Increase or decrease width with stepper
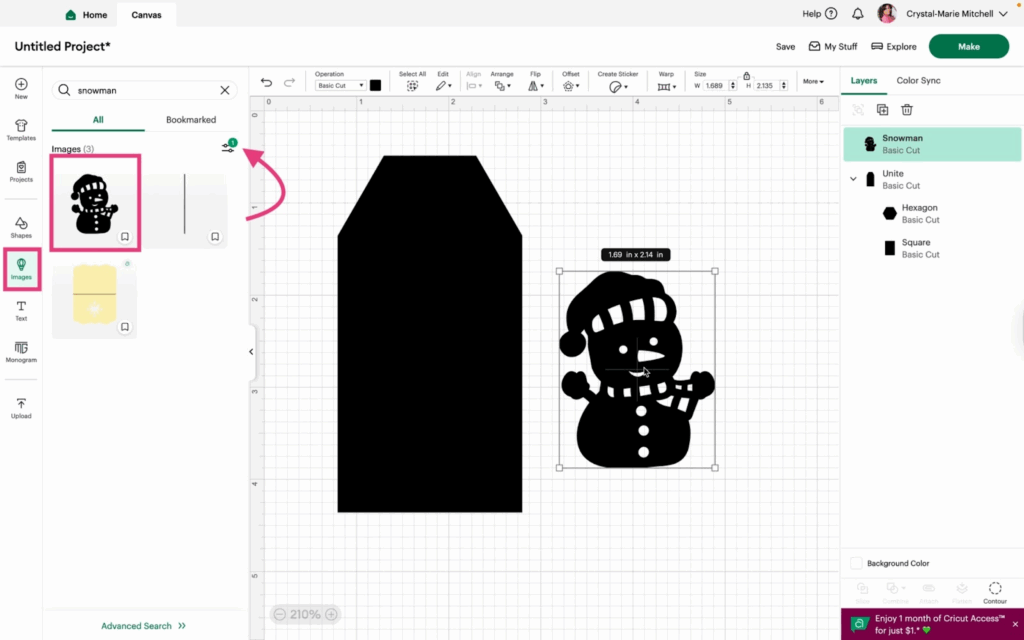1024x640 pixels. [x=733, y=86]
